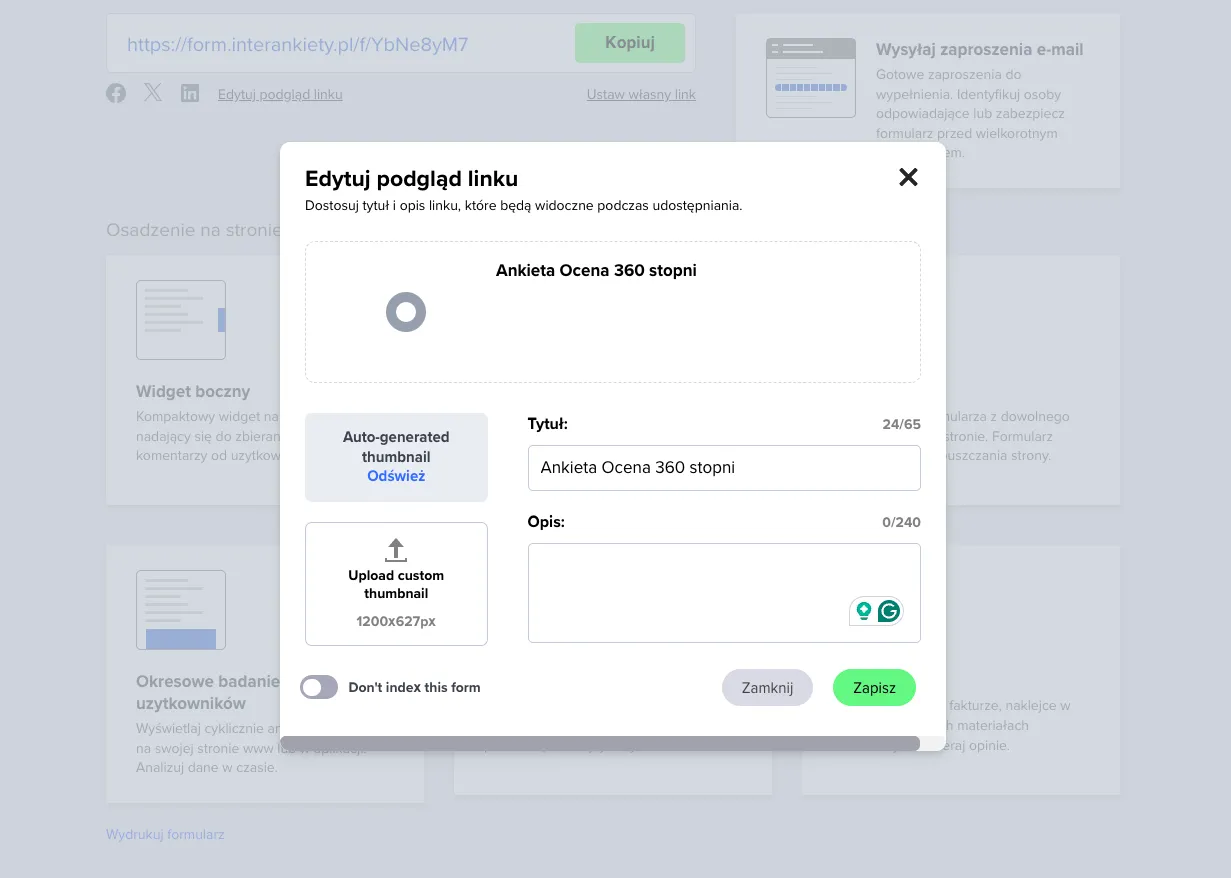
Task: Choose Upload custom thumbnail box
Action: 396,584
